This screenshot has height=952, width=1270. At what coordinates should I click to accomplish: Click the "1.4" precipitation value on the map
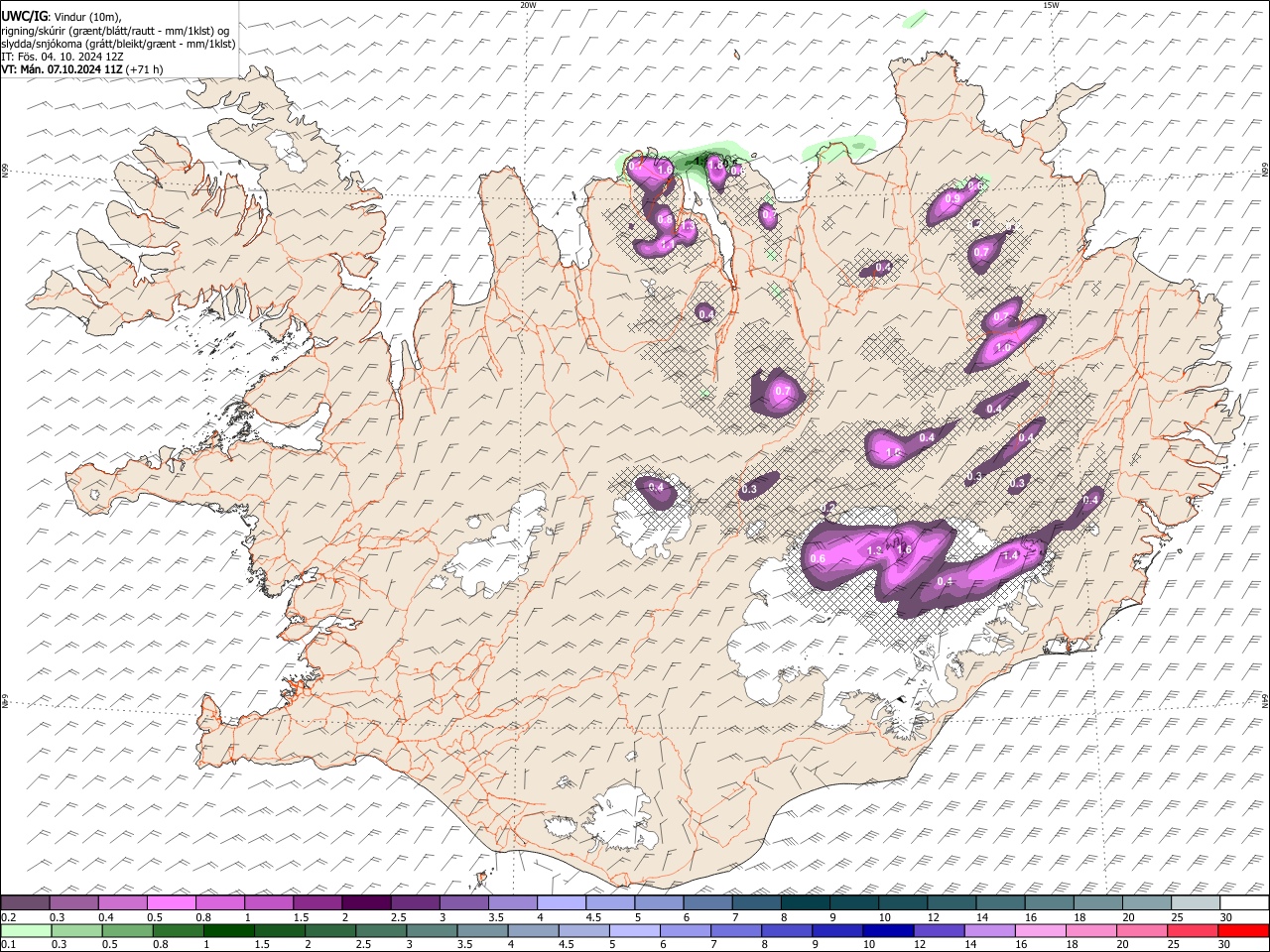1010,556
